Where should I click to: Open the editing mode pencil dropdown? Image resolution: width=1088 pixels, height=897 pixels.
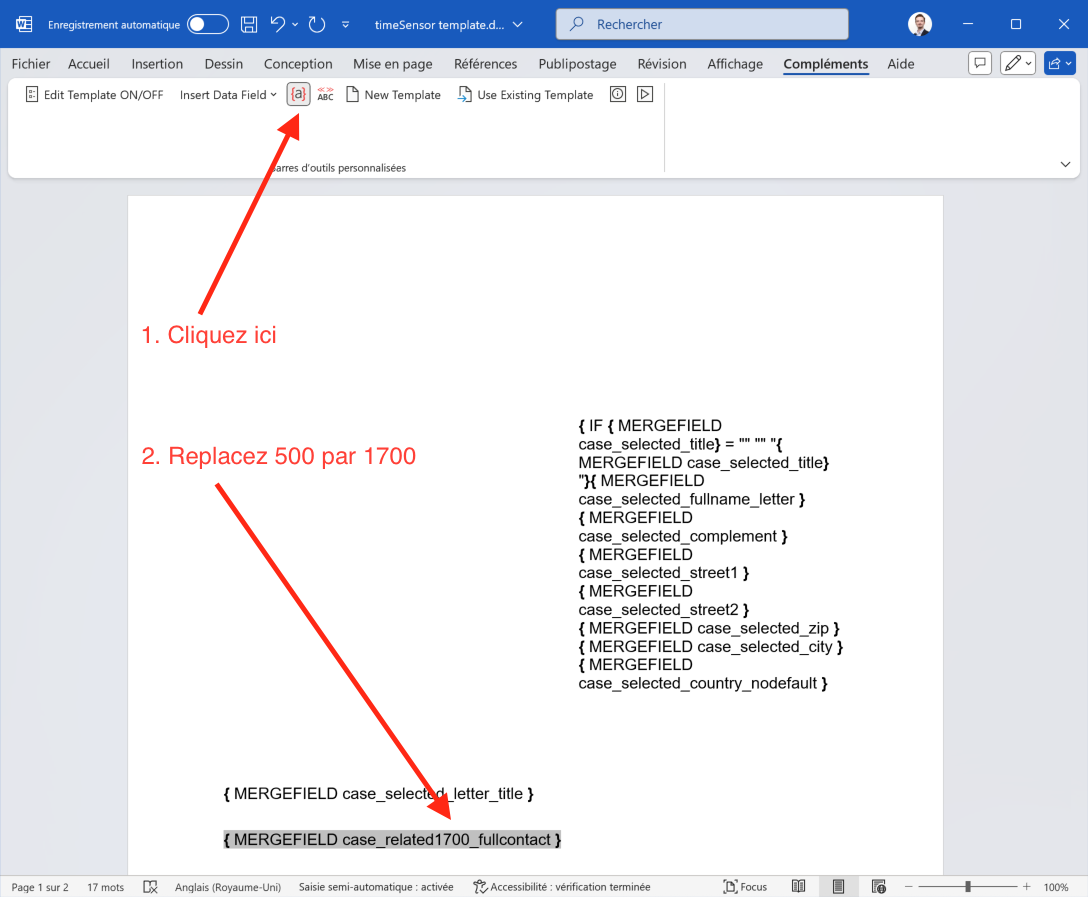pyautogui.click(x=1018, y=63)
